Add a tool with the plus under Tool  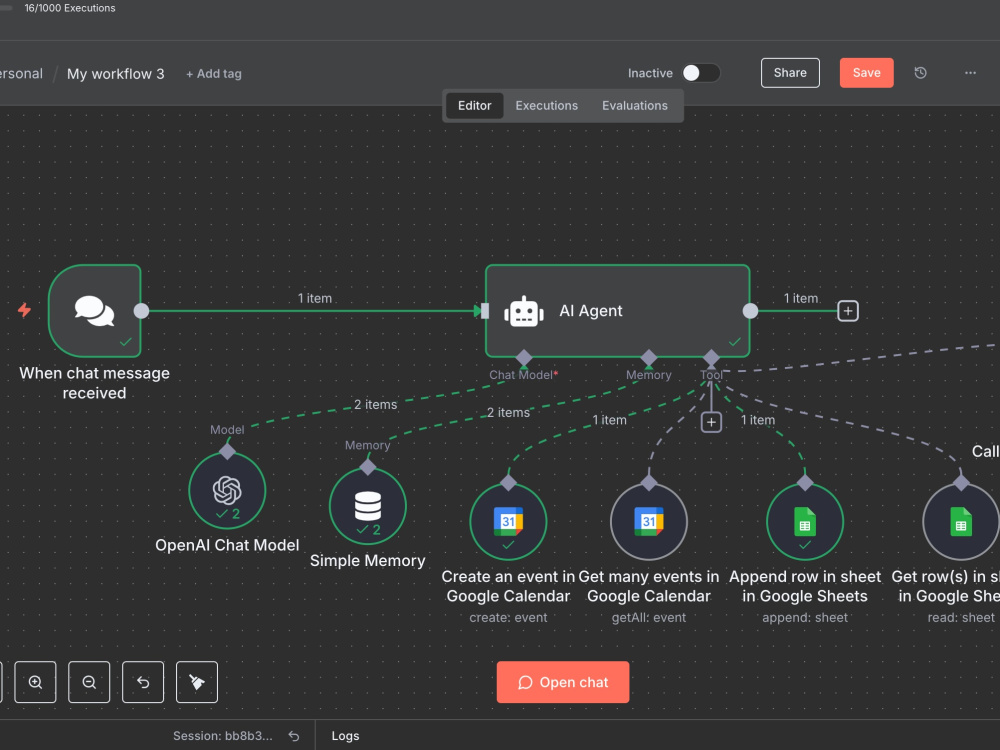(711, 422)
